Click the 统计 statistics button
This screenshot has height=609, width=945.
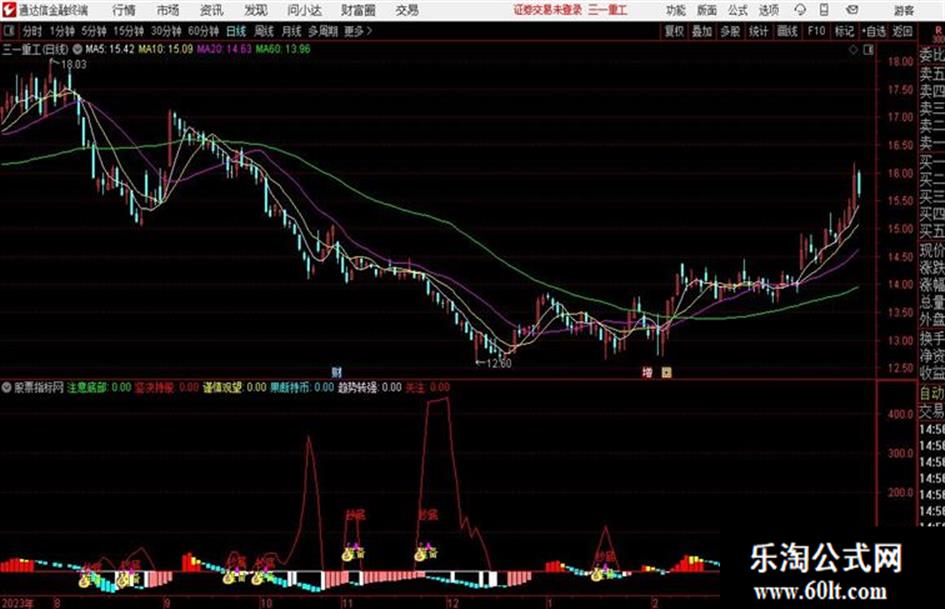(x=759, y=31)
